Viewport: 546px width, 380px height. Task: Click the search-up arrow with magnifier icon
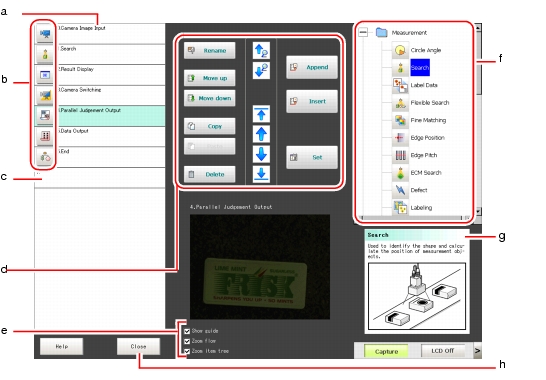[x=261, y=51]
